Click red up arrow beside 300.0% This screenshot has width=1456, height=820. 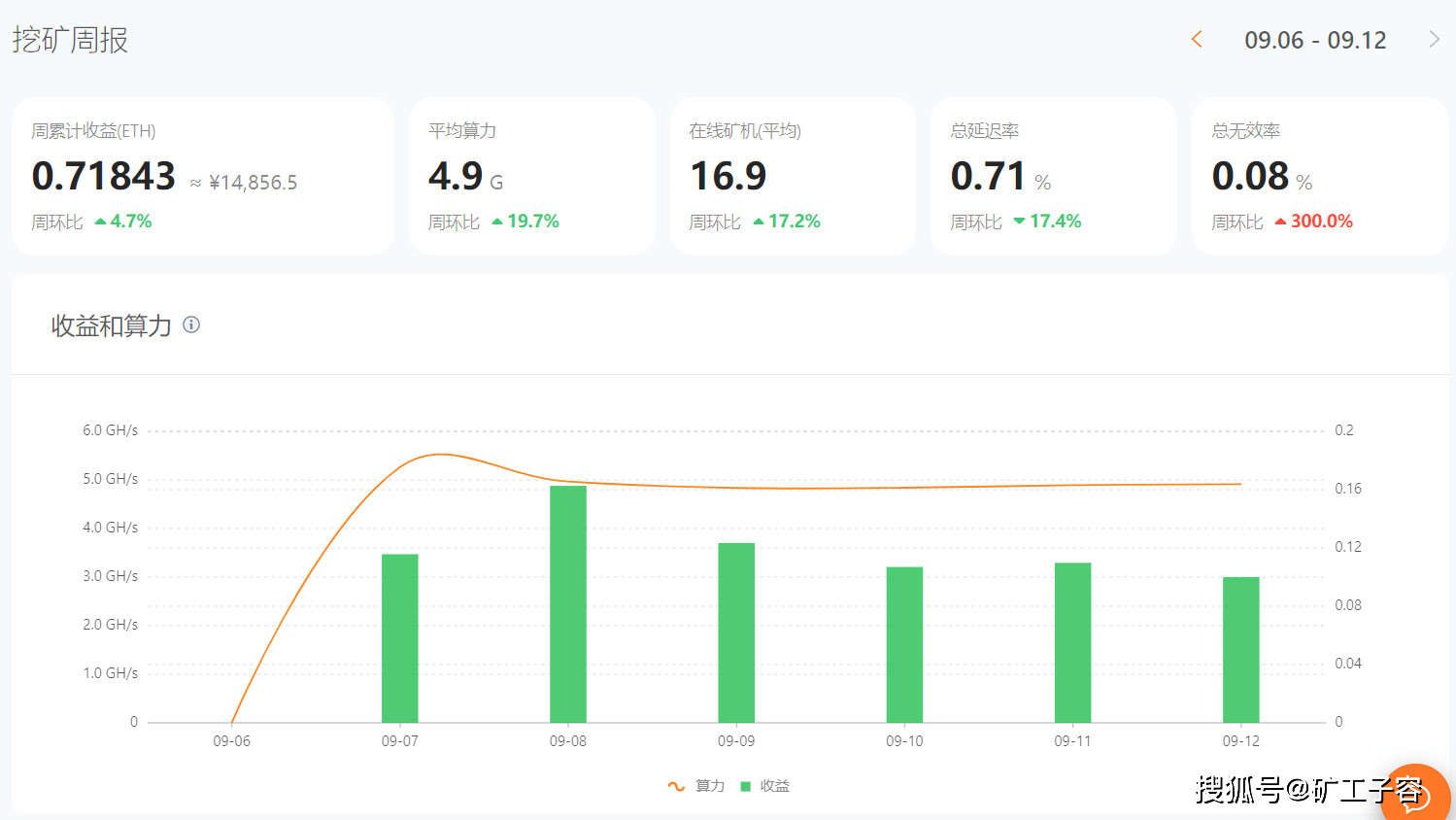pos(1280,222)
